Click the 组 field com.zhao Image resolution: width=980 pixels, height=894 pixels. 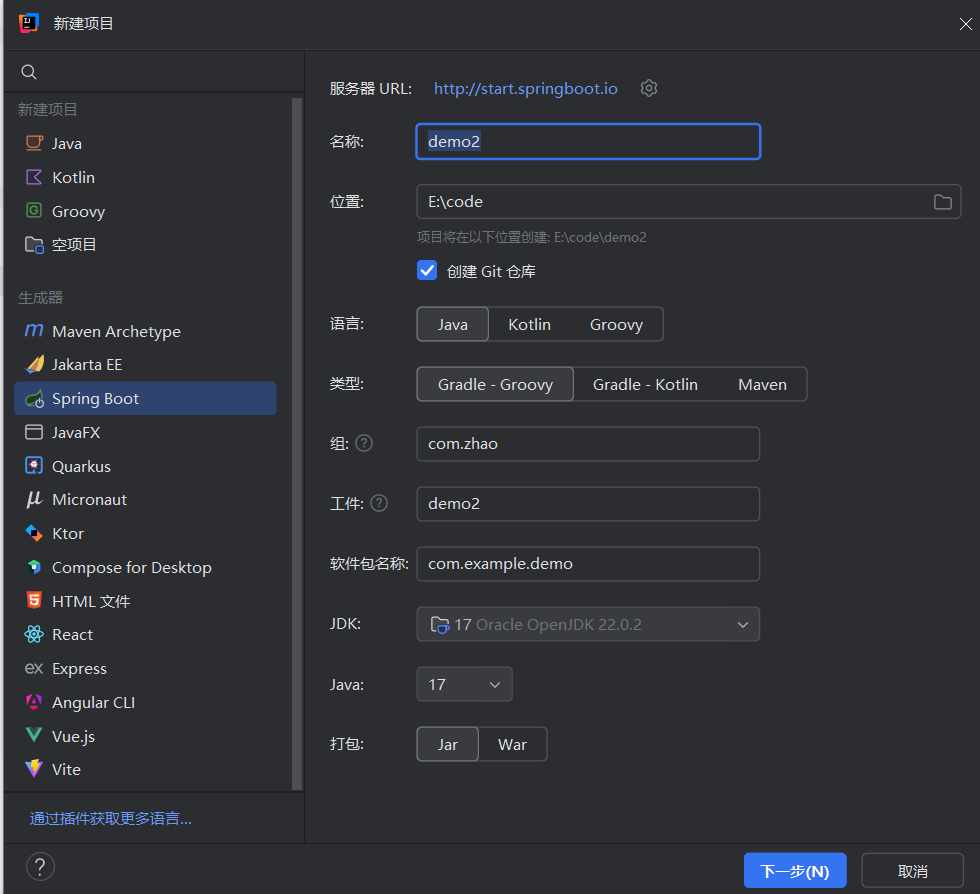[588, 444]
